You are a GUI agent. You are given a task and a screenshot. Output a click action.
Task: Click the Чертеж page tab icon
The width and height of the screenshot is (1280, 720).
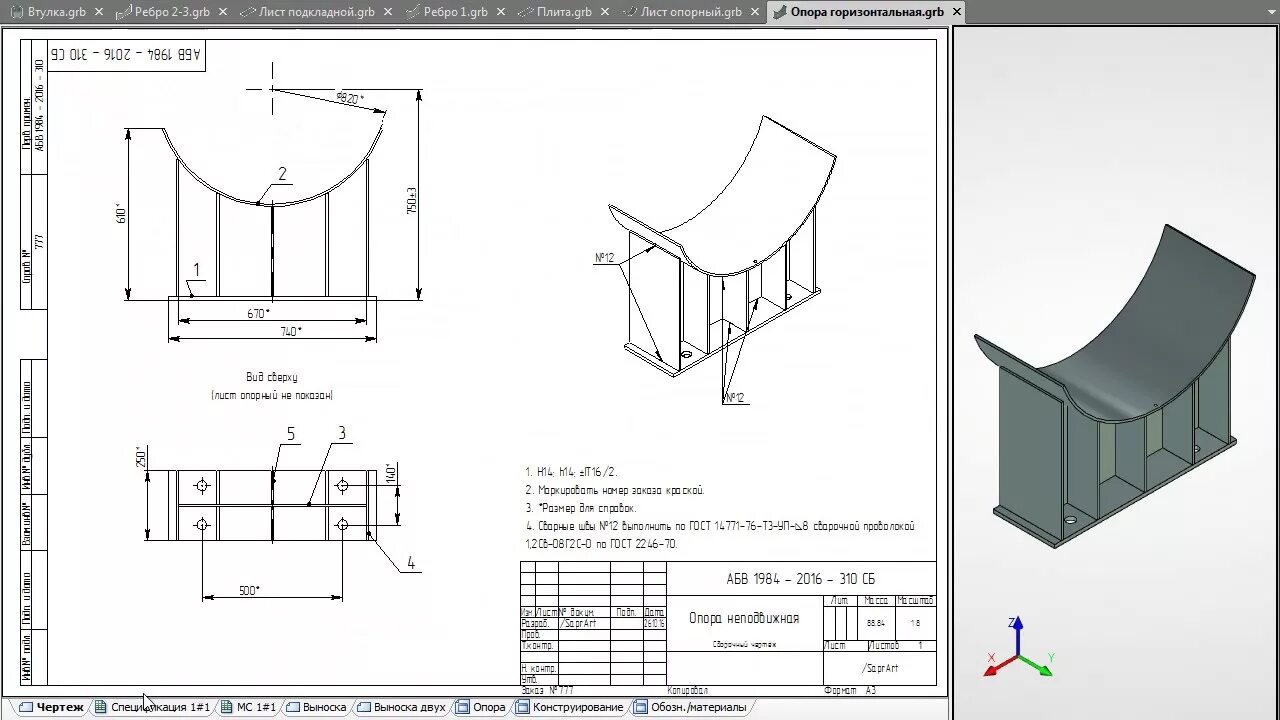point(26,707)
